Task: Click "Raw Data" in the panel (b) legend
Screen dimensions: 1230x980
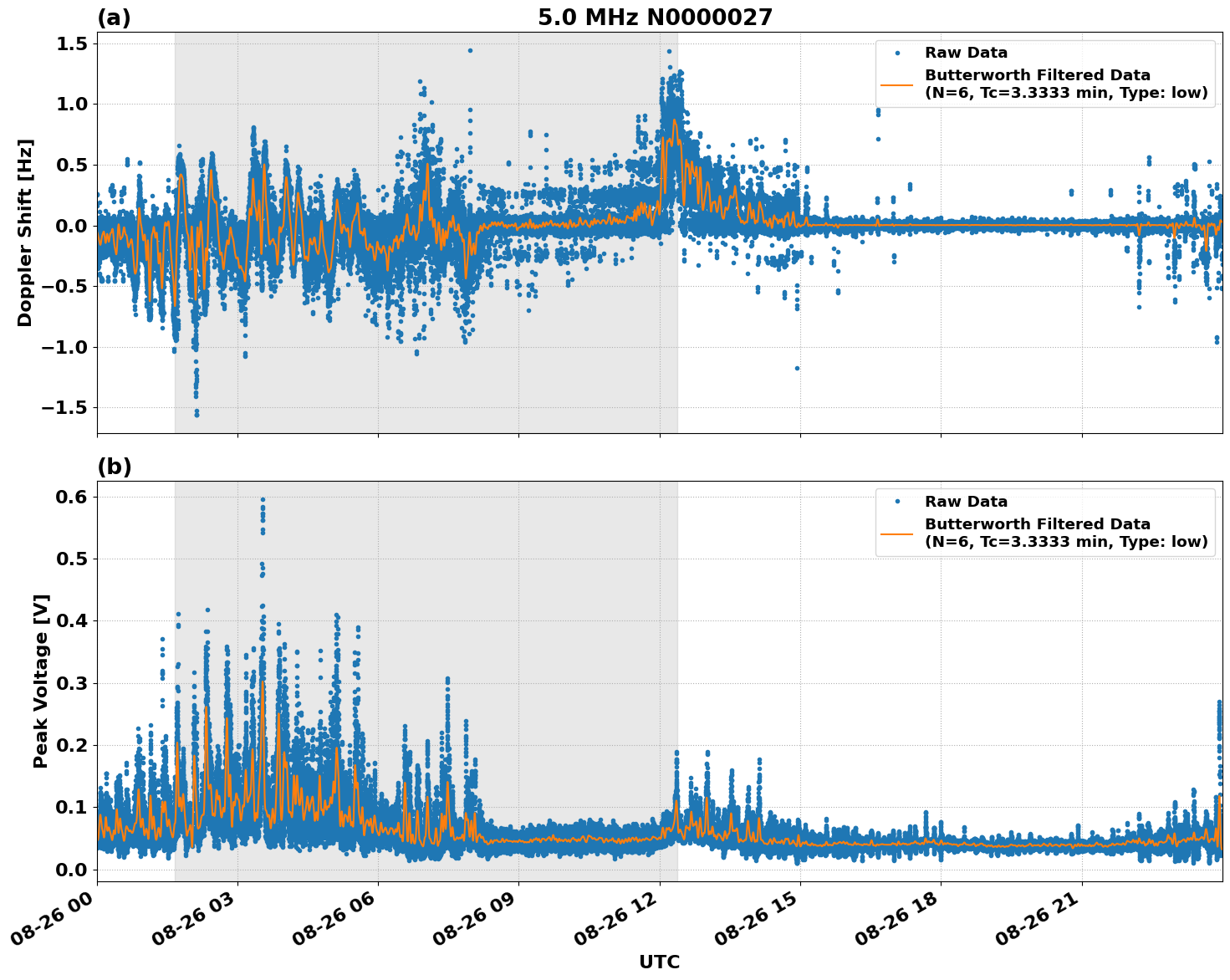Action: pos(966,502)
